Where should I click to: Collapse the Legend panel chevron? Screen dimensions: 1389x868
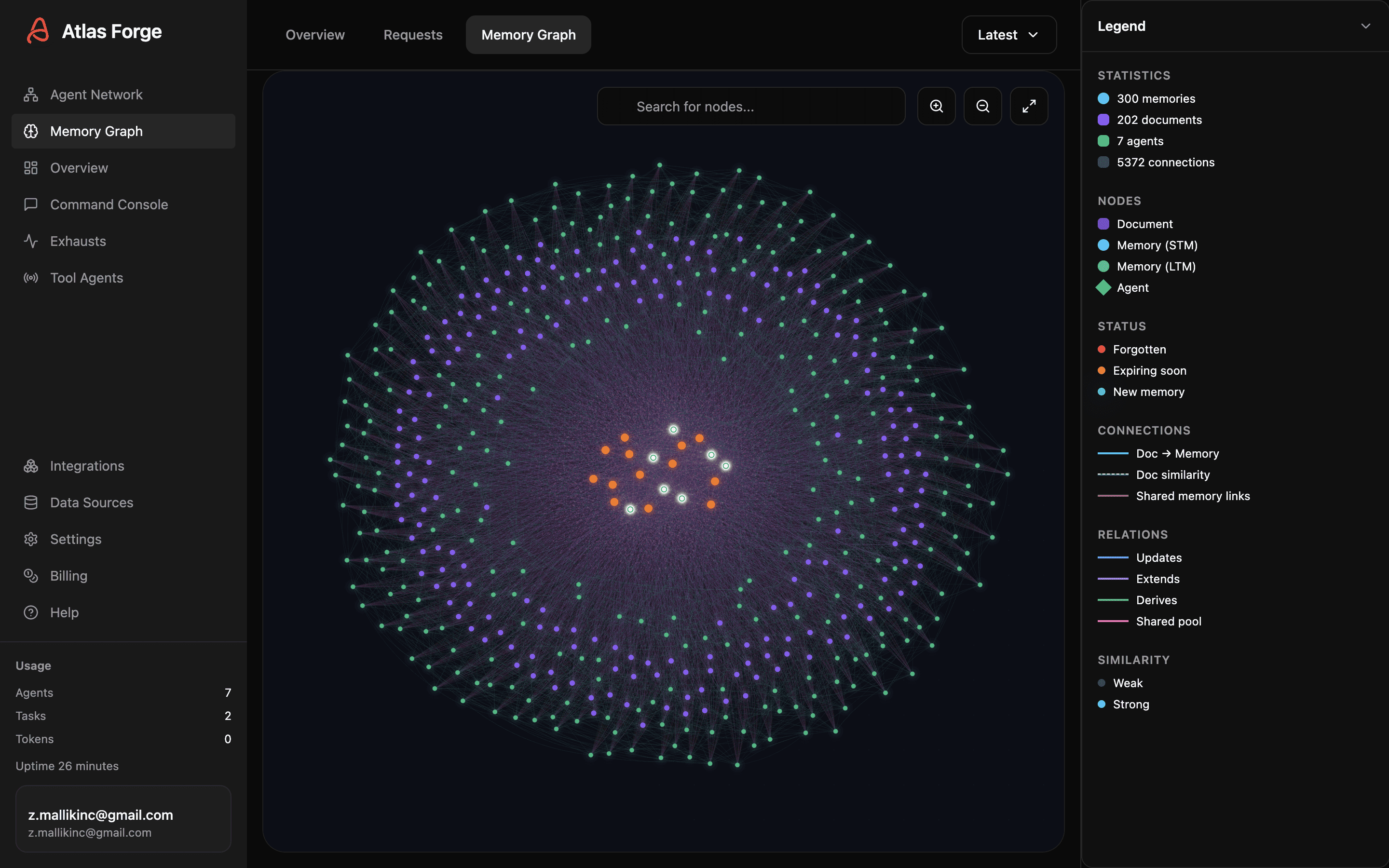[1365, 27]
